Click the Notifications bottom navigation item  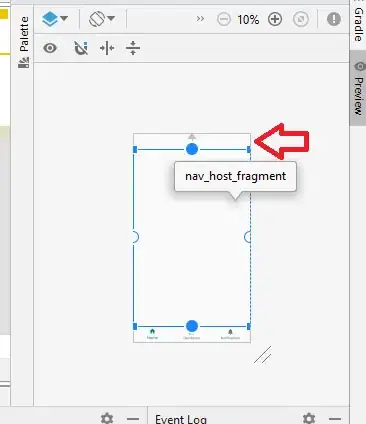(x=230, y=334)
